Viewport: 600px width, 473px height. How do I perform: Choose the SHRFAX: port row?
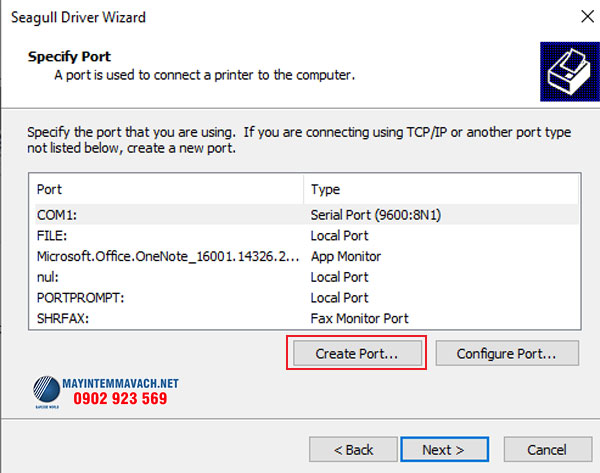63,318
